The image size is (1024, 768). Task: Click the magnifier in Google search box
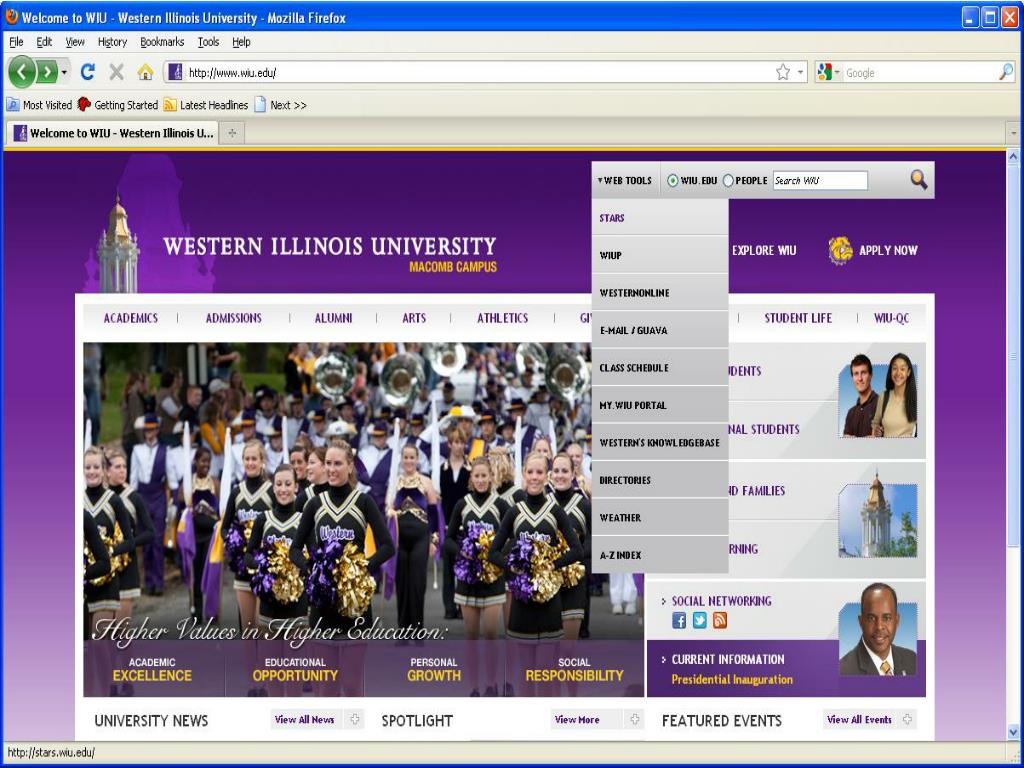[1006, 72]
